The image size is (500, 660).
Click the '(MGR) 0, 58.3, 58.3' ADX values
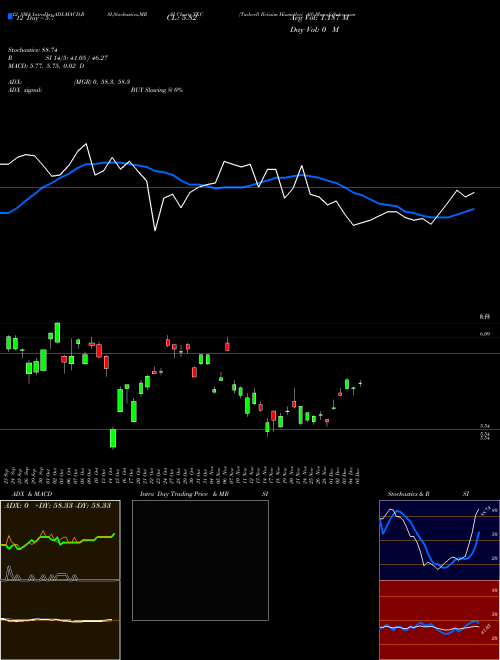pyautogui.click(x=102, y=82)
